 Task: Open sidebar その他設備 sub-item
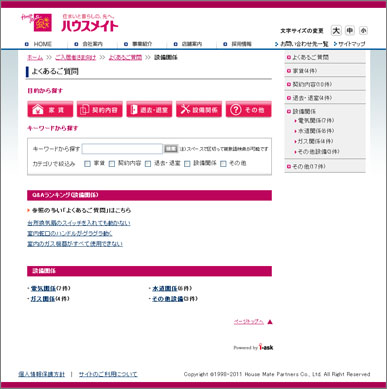coord(318,152)
